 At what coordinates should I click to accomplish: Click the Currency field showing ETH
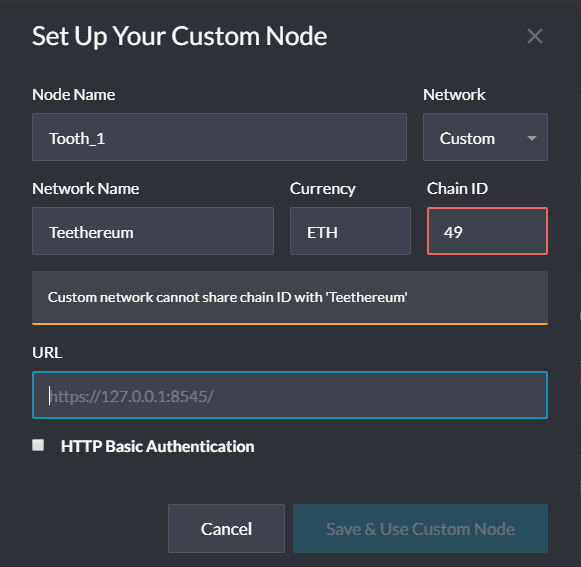351,231
